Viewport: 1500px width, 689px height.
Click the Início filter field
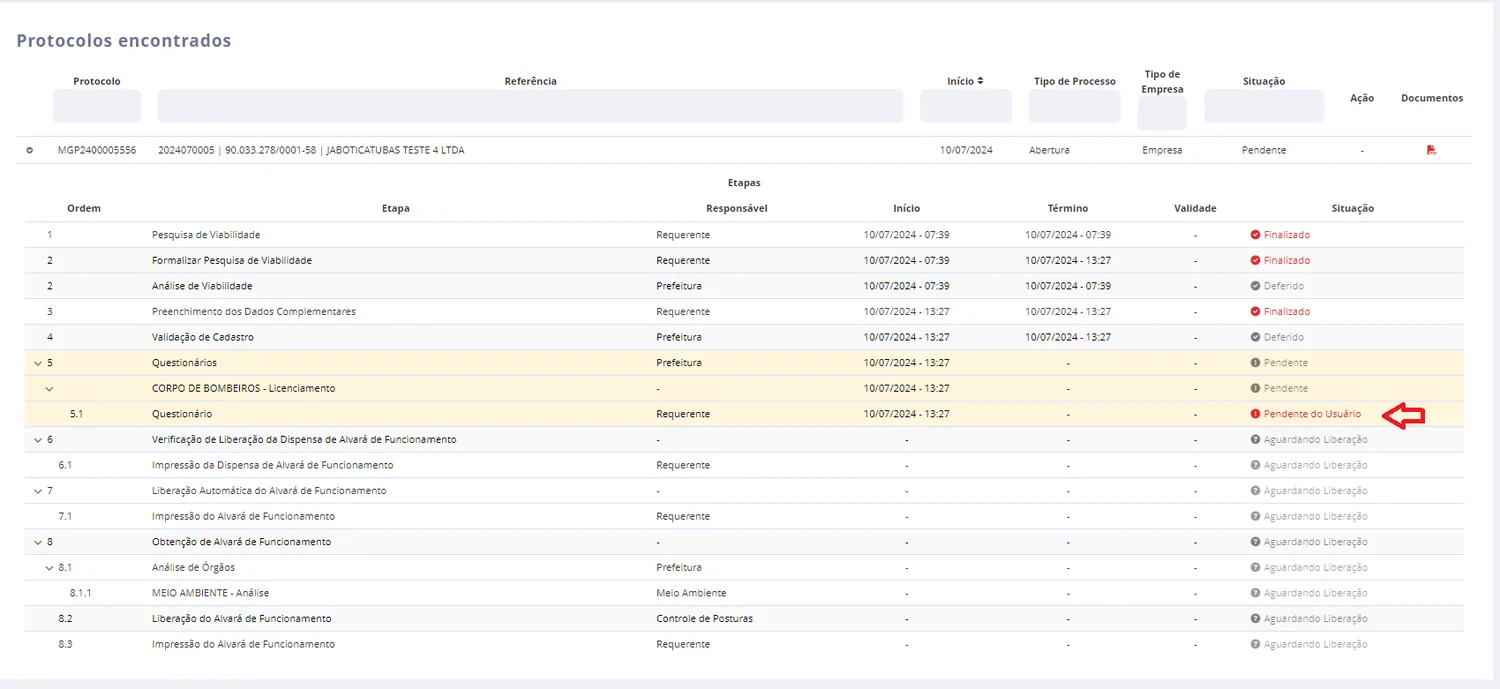966,106
